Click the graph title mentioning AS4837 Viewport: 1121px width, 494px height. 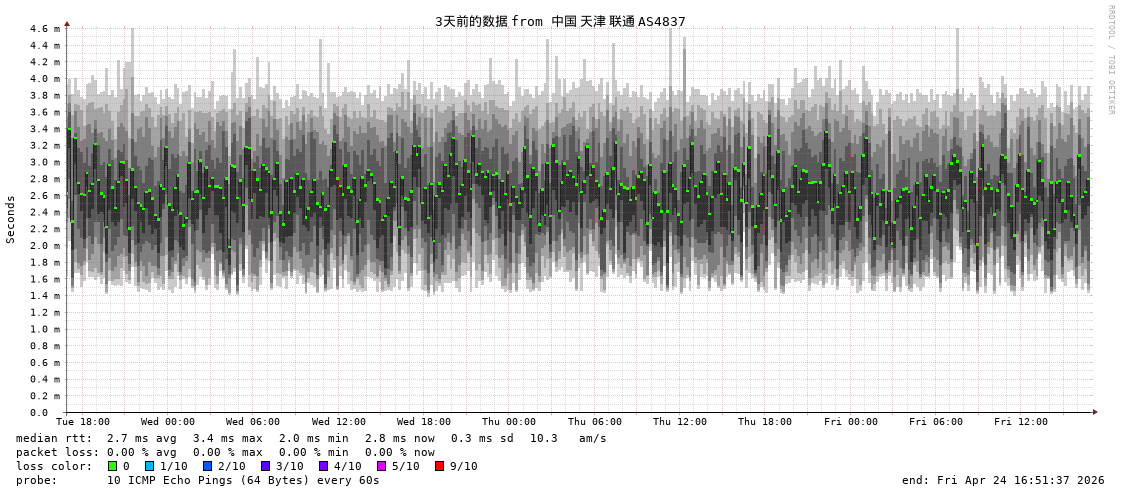tap(560, 21)
